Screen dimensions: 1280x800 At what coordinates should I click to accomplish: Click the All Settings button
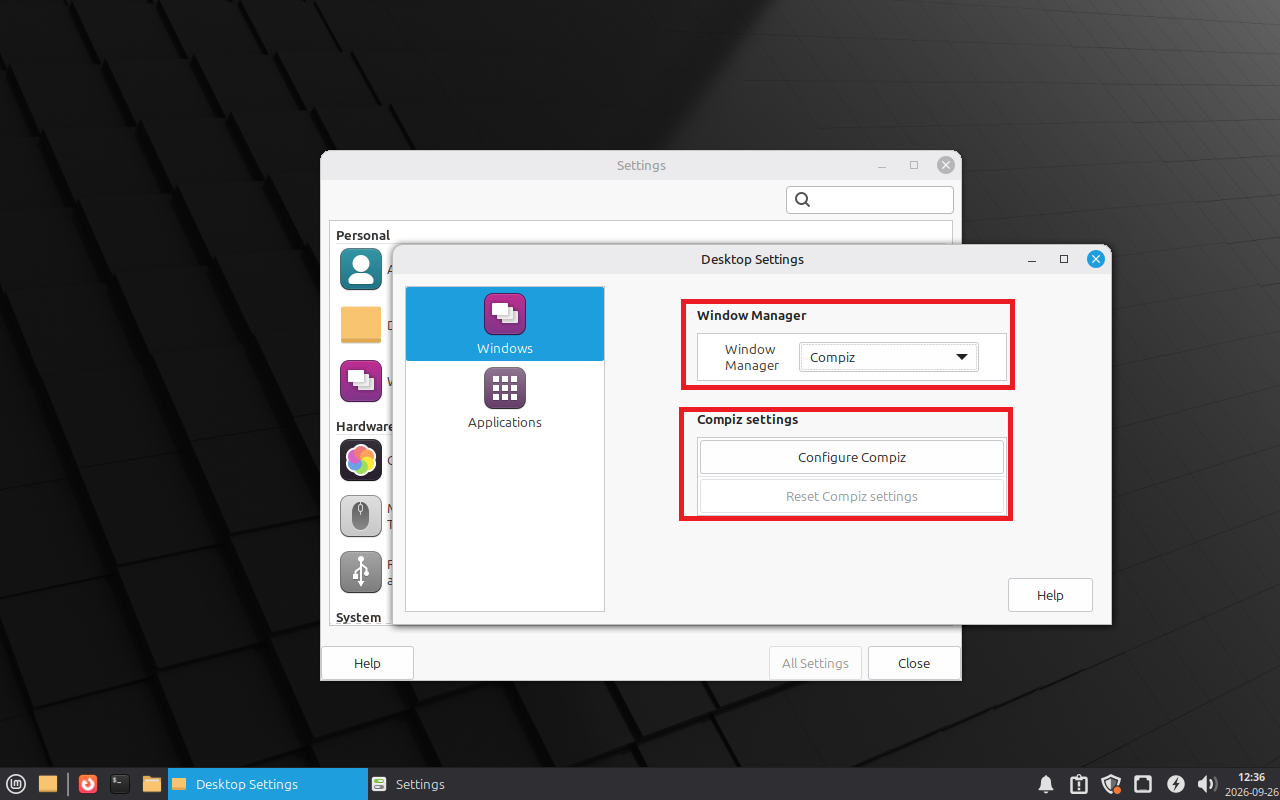click(x=815, y=663)
